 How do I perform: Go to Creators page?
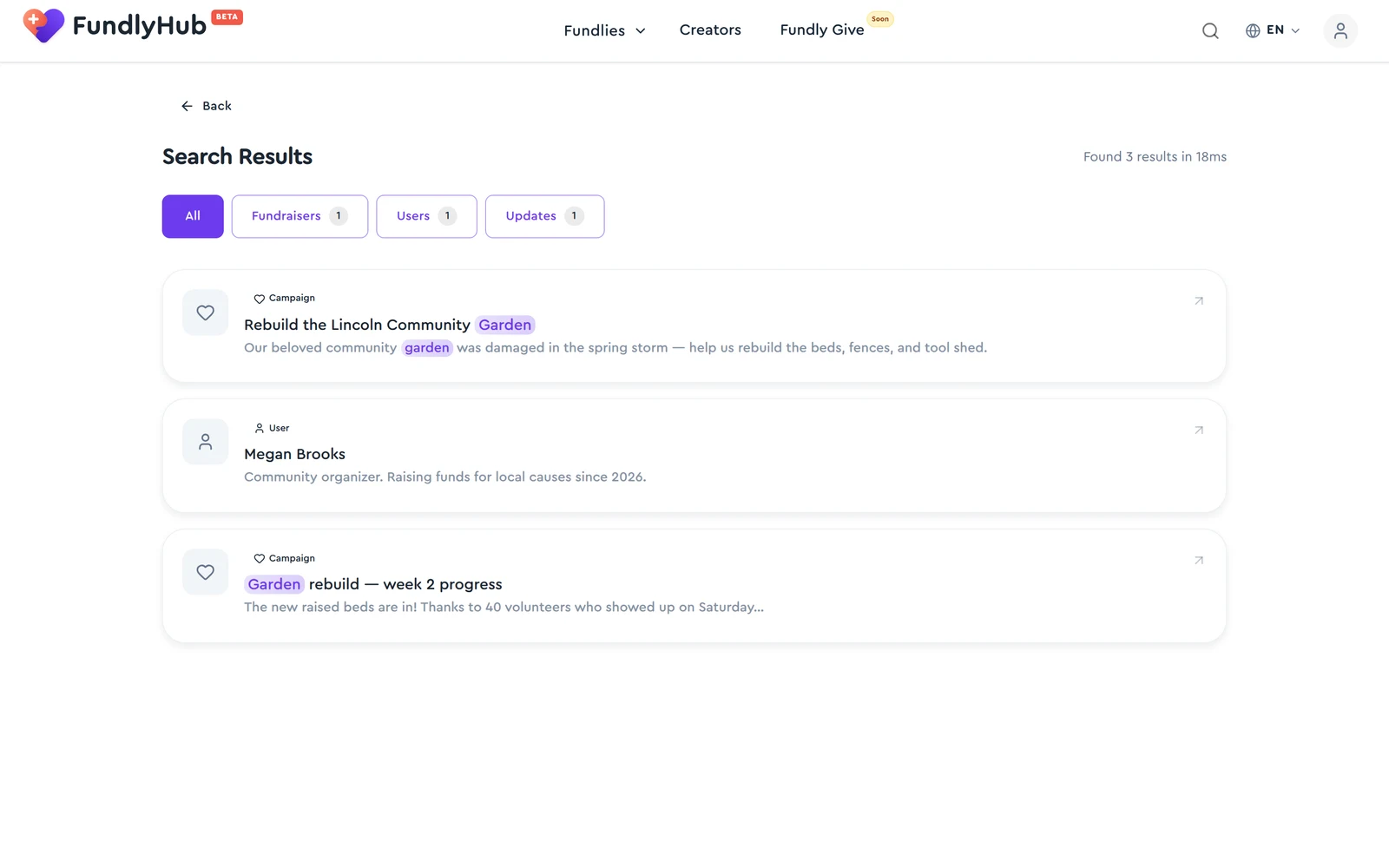(710, 30)
